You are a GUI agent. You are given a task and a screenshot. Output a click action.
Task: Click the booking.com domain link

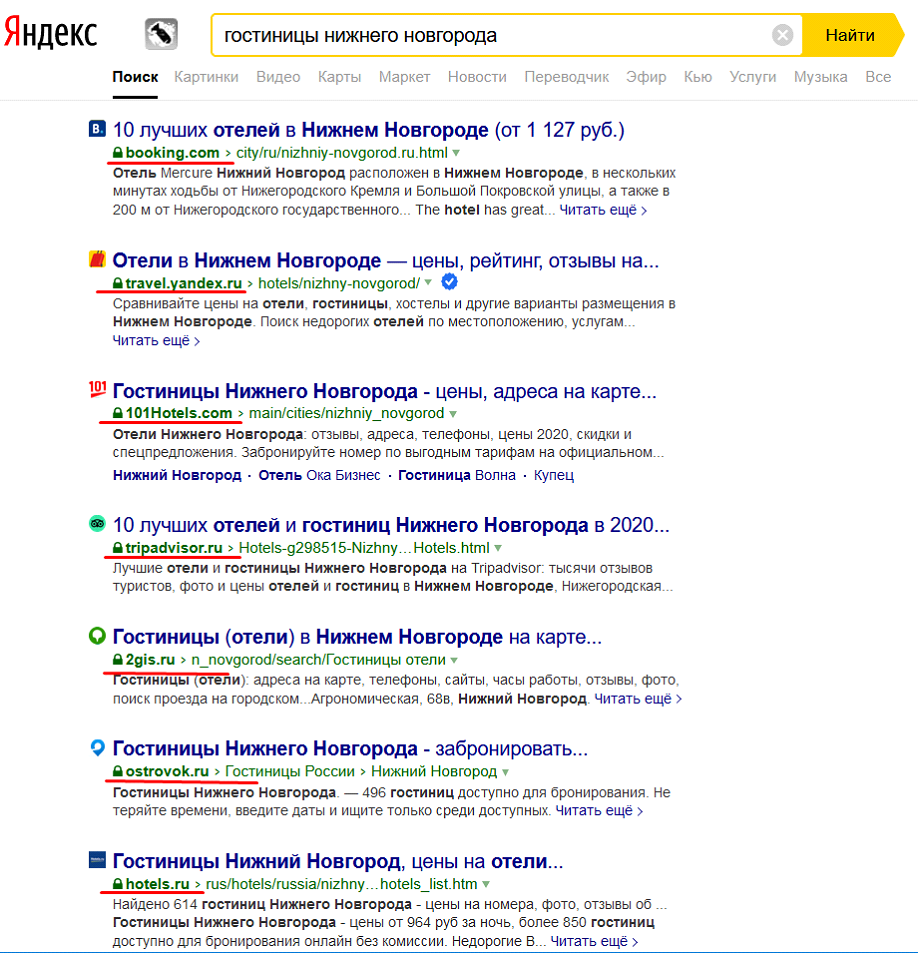tap(172, 153)
